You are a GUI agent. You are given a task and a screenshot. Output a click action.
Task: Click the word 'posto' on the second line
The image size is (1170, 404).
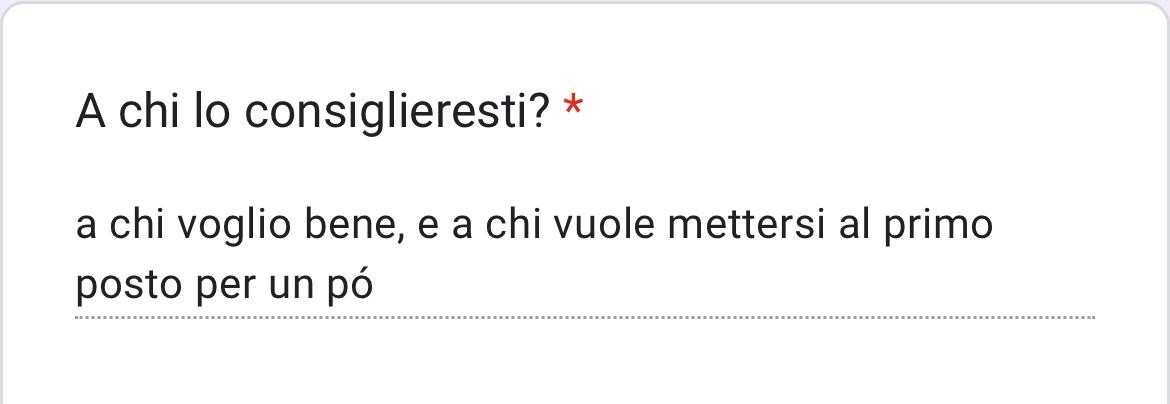coord(128,287)
